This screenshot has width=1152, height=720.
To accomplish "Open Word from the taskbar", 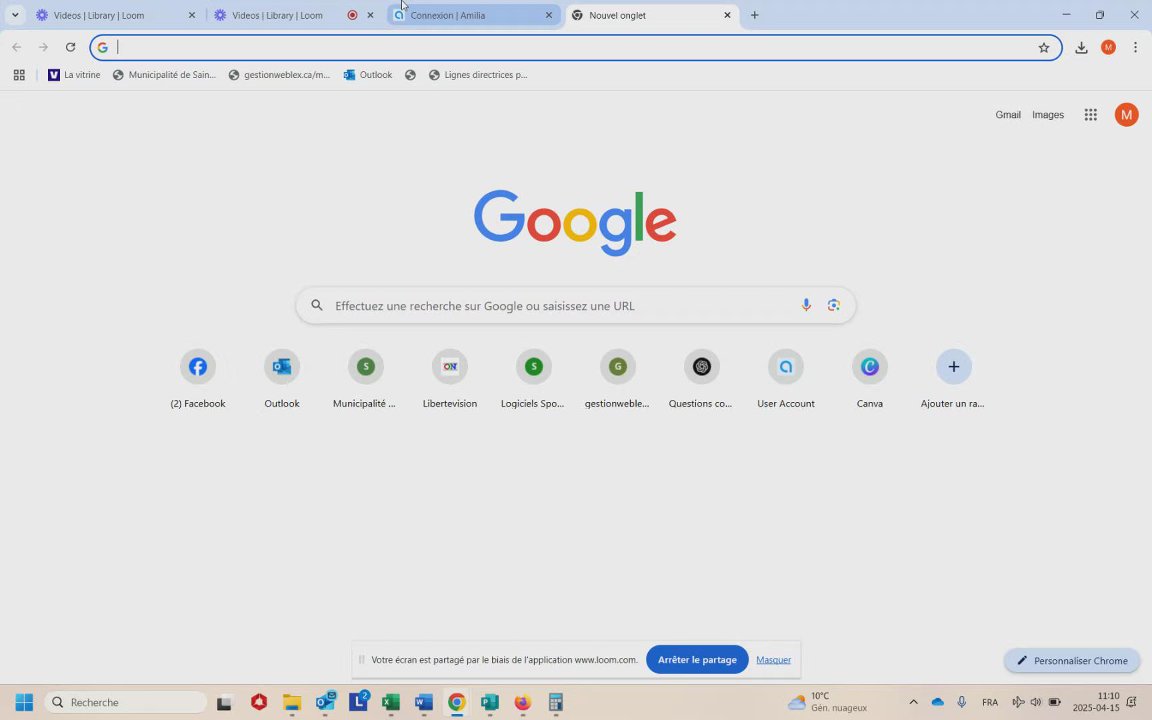I will [424, 702].
